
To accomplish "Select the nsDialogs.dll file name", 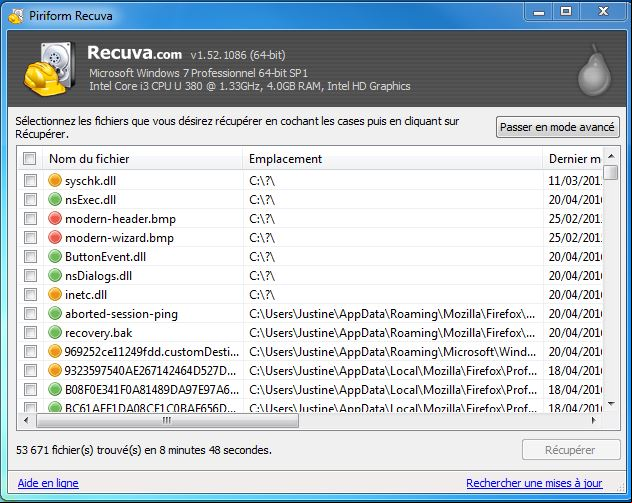I will click(x=98, y=276).
